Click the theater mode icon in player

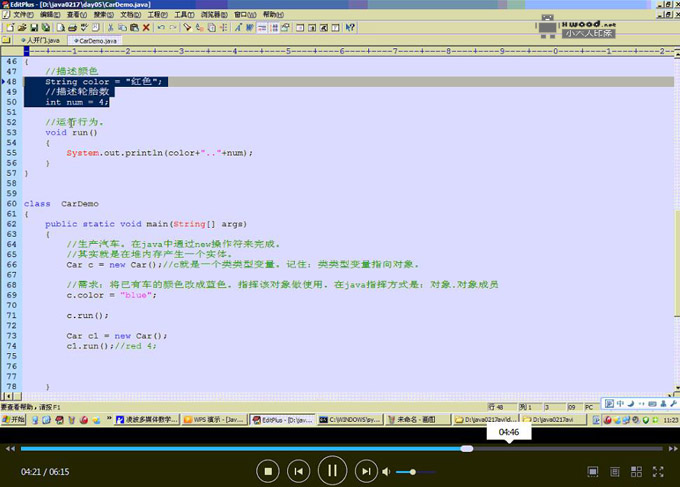615,472
